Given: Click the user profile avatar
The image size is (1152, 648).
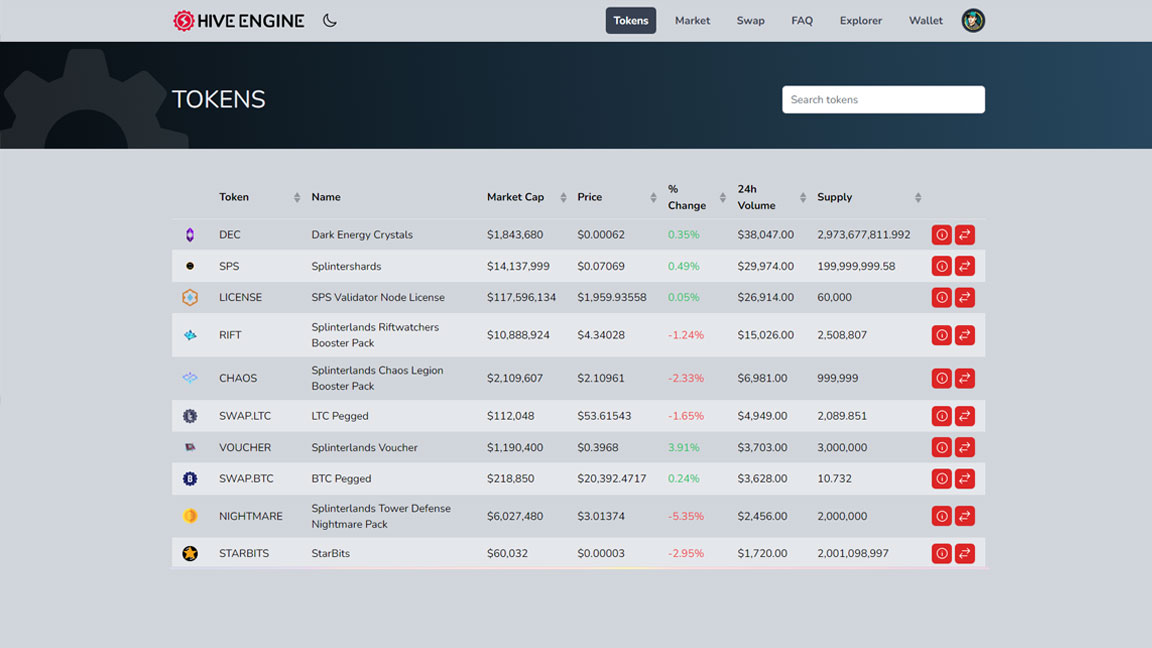Looking at the screenshot, I should pos(973,21).
